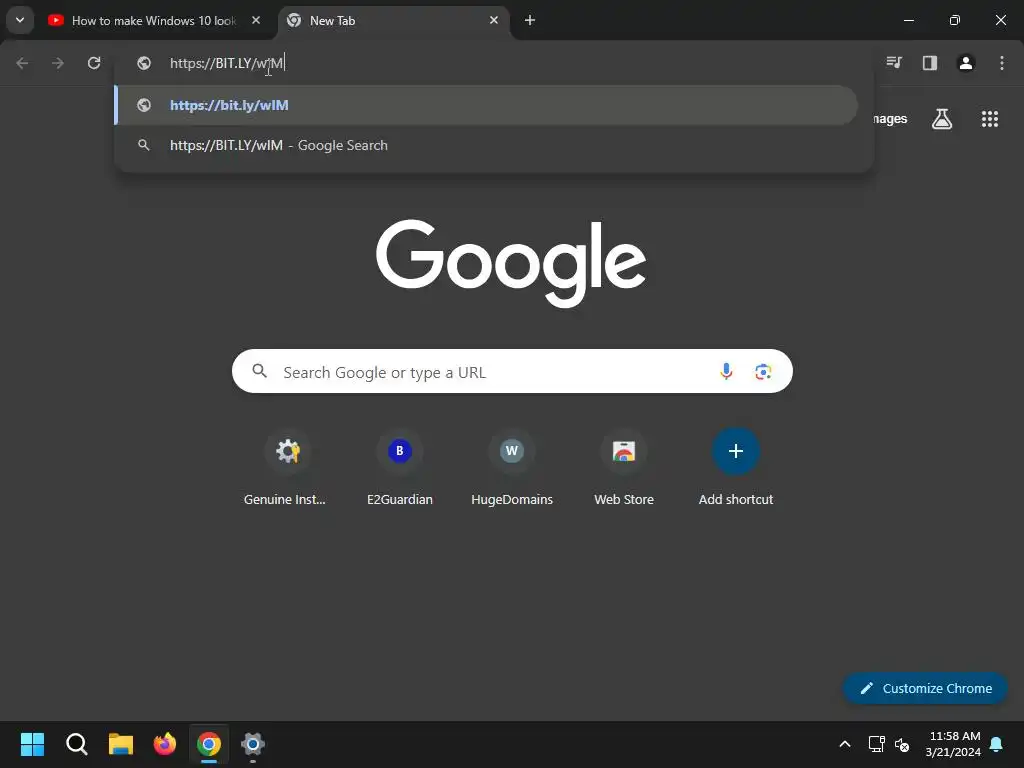
Task: Open the Windows Start menu
Action: [x=32, y=744]
